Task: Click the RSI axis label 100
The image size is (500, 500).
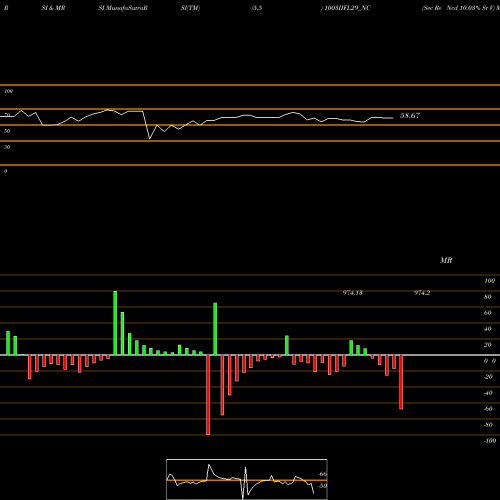Action: click(8, 91)
